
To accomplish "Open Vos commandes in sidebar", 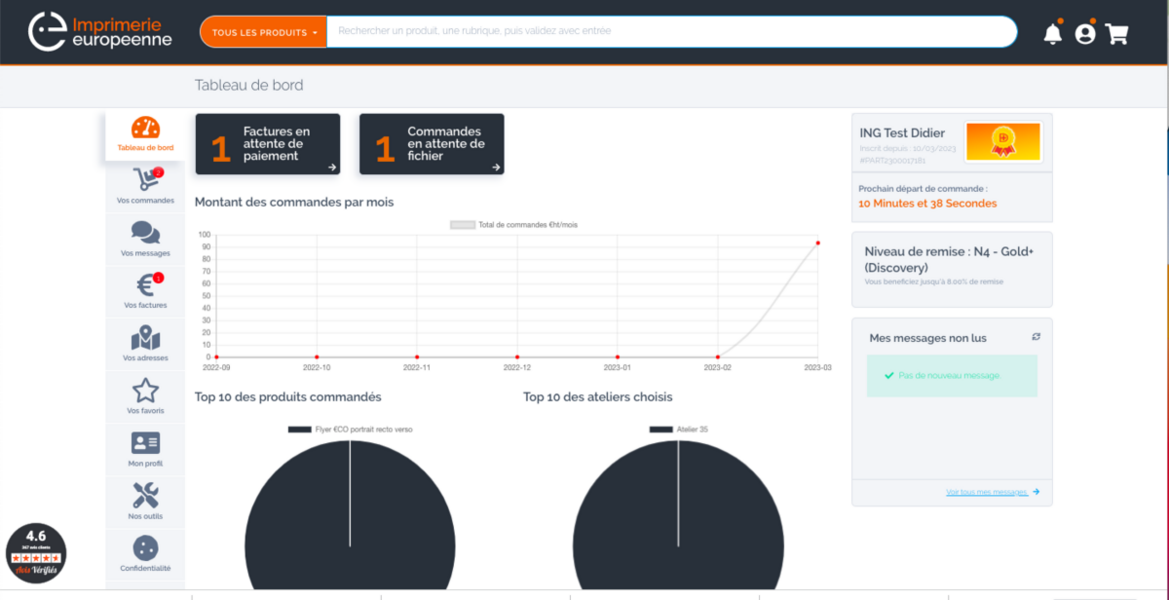I will click(x=145, y=187).
